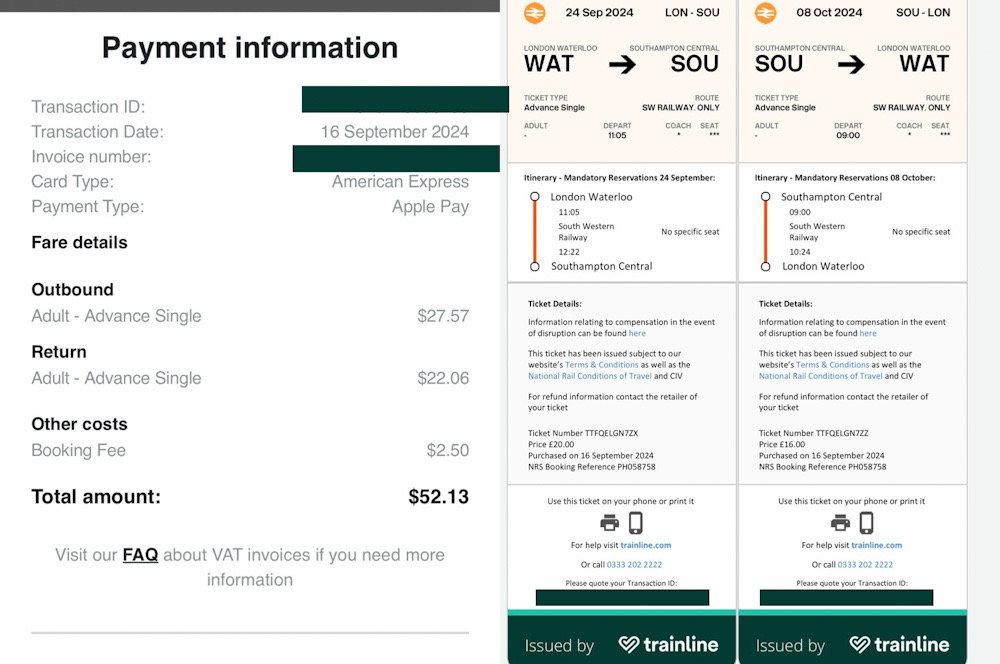1000x664 pixels.
Task: Click the arrow between WAT and SOU
Action: point(622,65)
